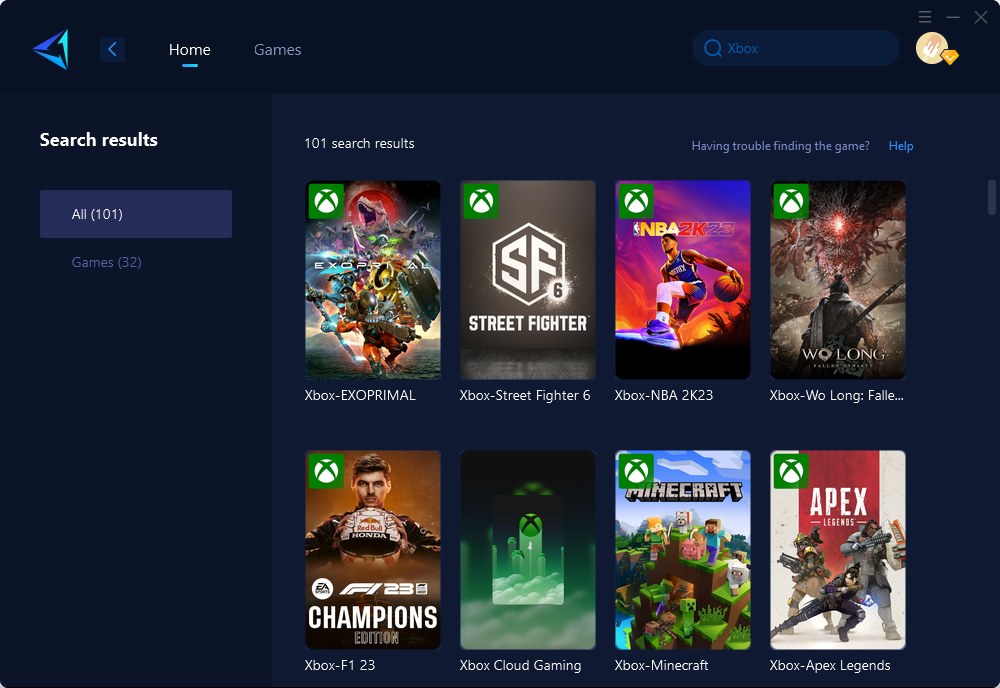Open the NBA 2K23 cover art
This screenshot has width=1000, height=688.
pos(683,280)
